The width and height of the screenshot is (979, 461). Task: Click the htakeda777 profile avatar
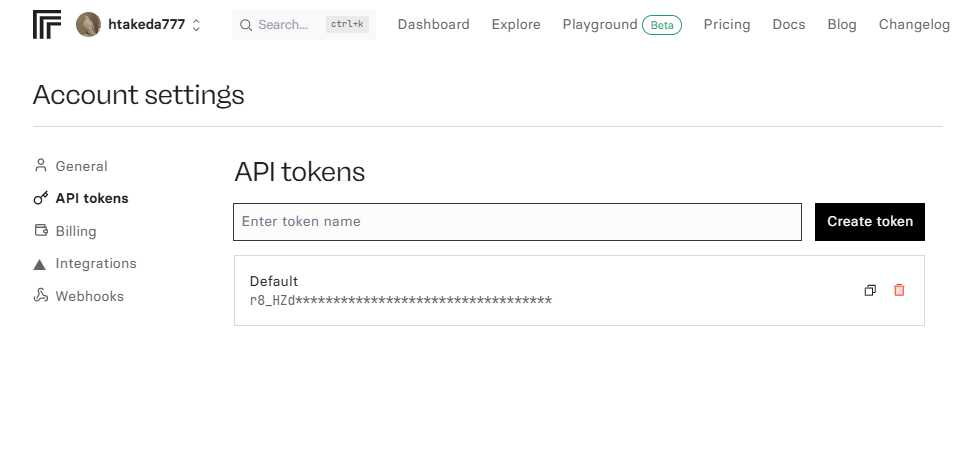[x=88, y=25]
